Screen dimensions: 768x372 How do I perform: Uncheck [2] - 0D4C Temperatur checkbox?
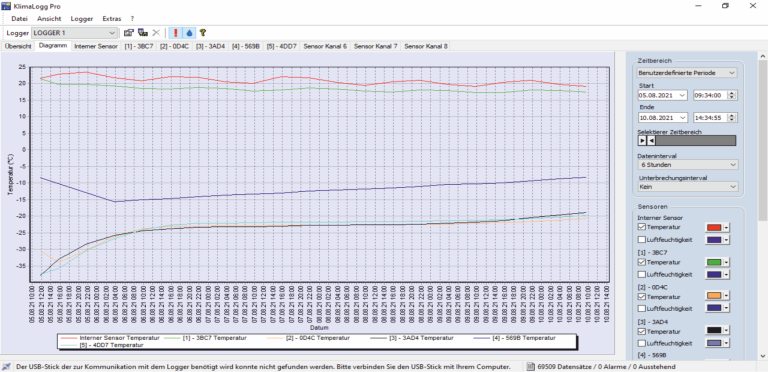(642, 297)
